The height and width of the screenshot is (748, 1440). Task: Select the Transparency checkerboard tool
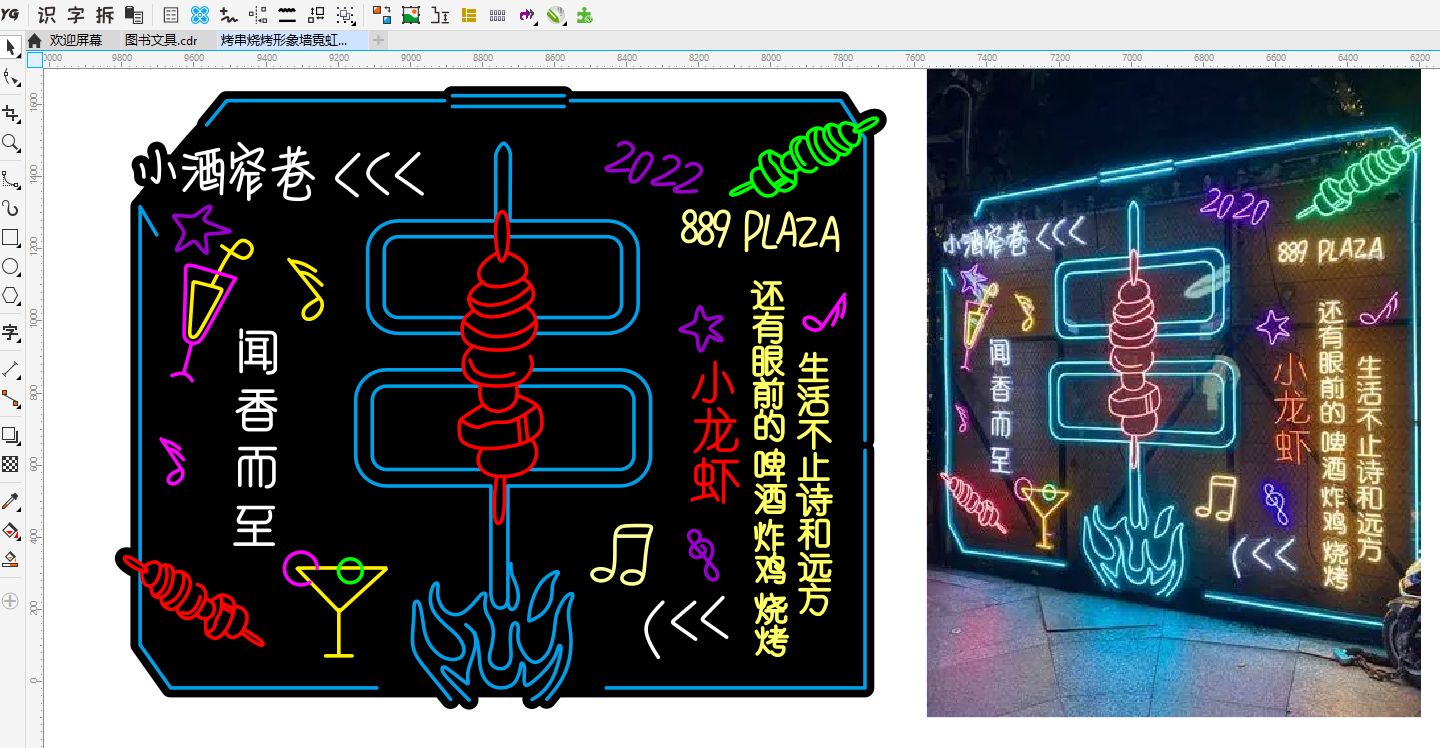[11, 463]
